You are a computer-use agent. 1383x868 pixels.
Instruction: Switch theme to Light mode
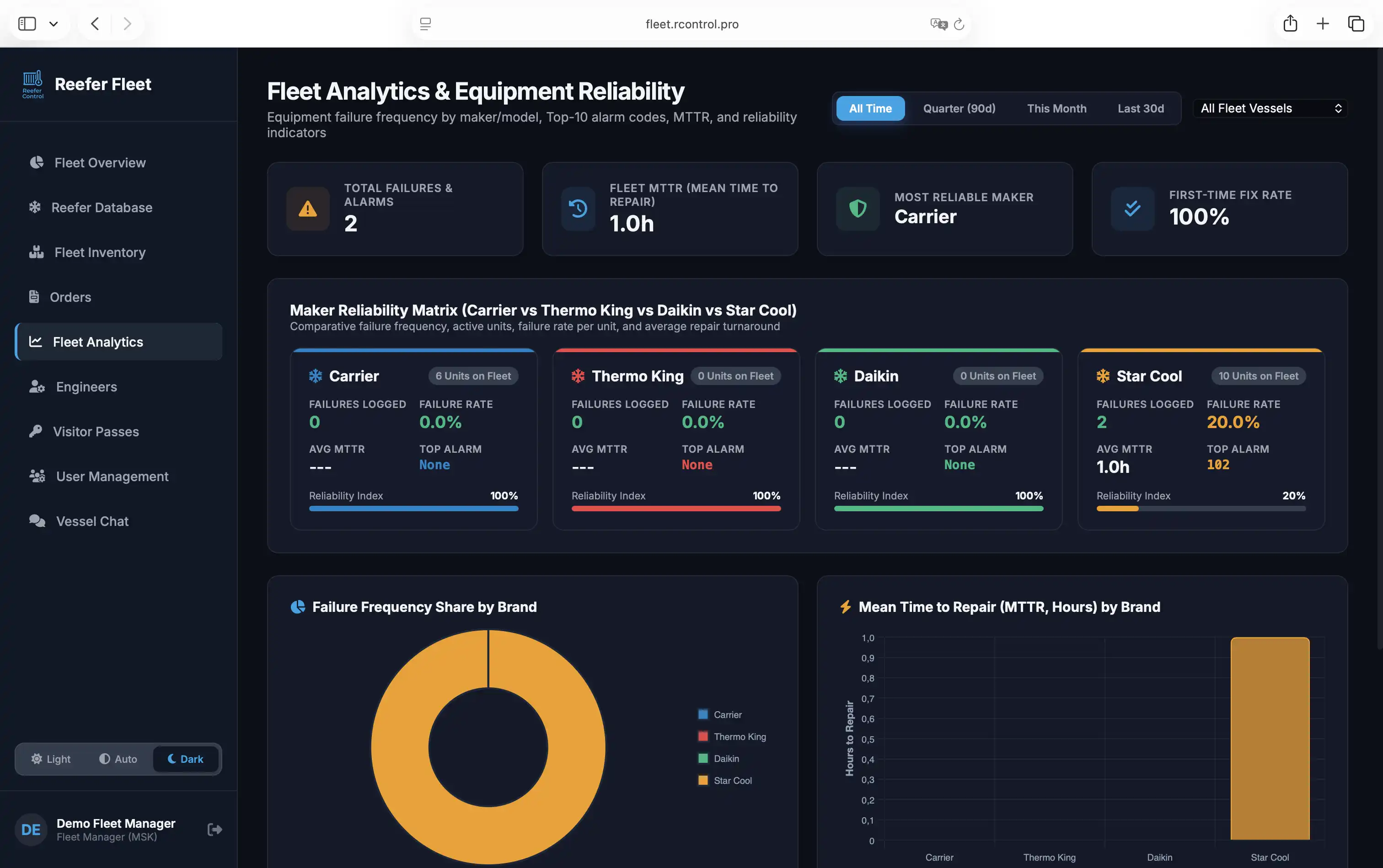tap(50, 759)
